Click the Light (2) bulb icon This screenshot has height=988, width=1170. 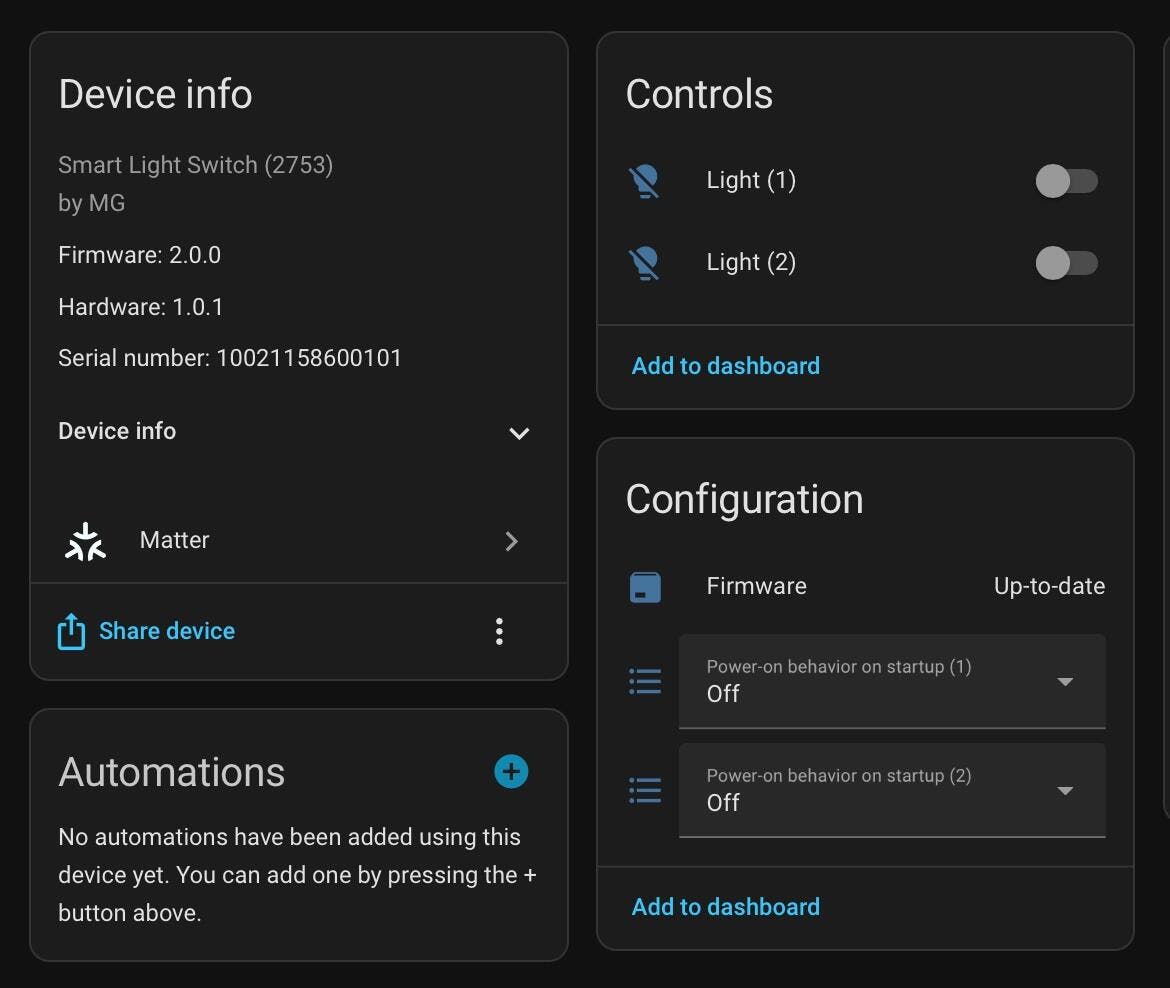coord(645,263)
